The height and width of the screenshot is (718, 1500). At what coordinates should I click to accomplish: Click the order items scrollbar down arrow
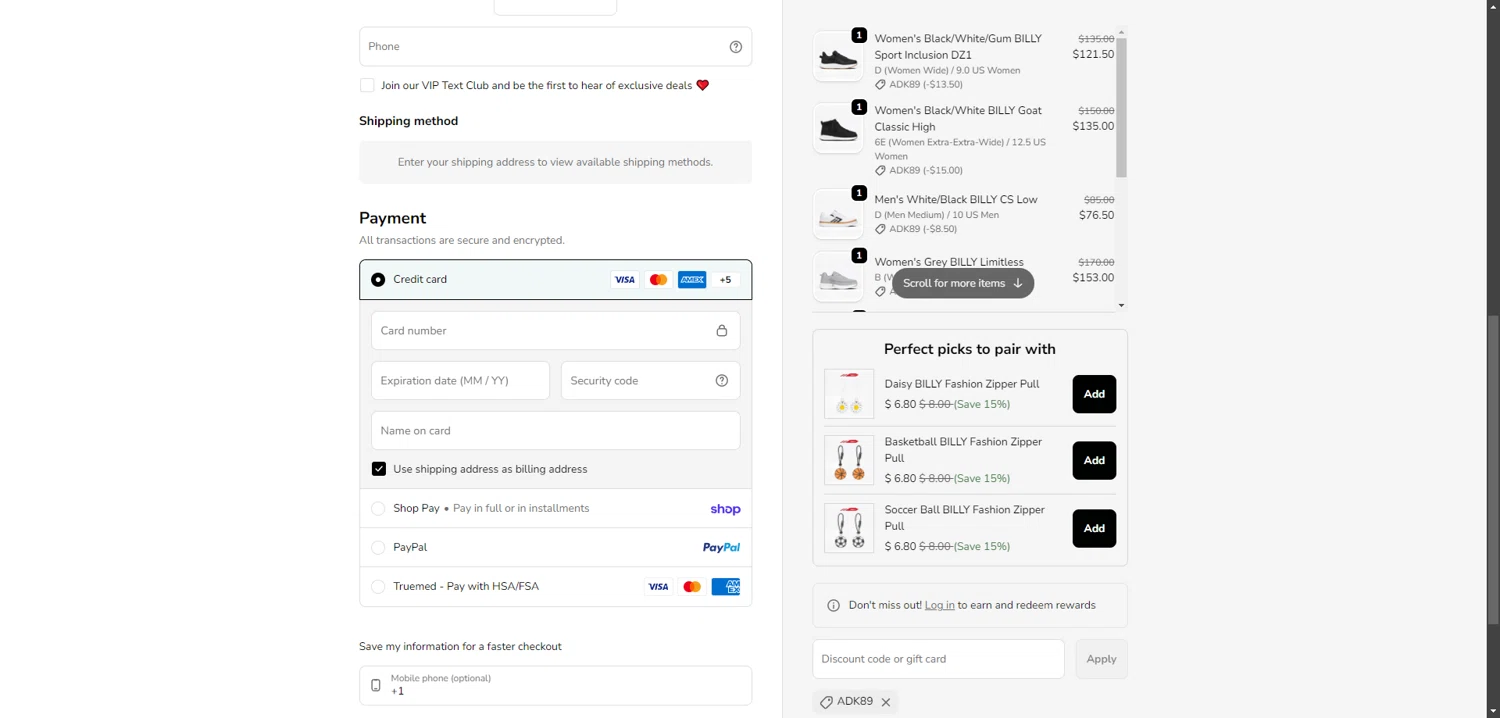(x=1121, y=306)
